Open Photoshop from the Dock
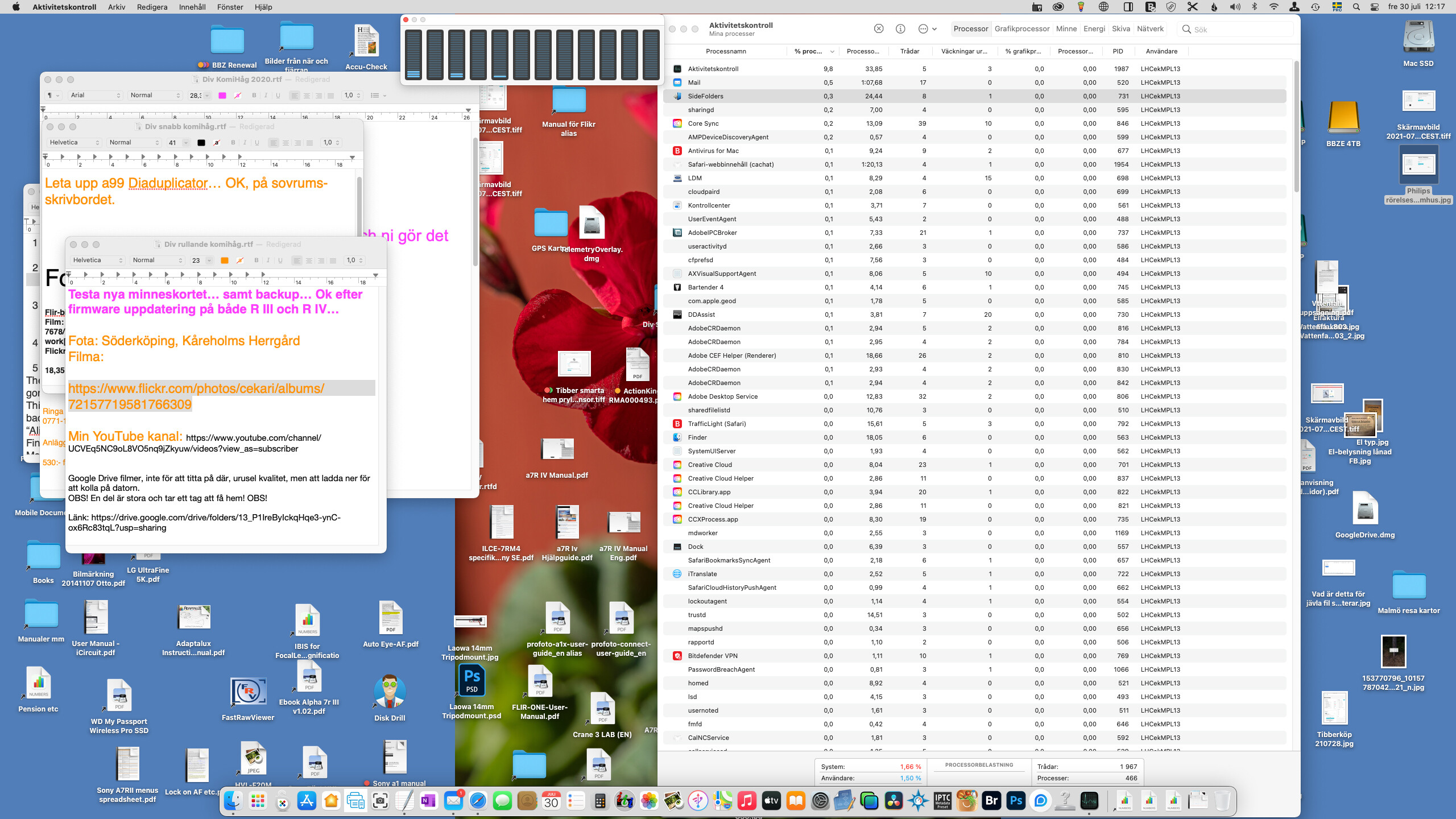Viewport: 1456px width, 819px height. point(1016,801)
